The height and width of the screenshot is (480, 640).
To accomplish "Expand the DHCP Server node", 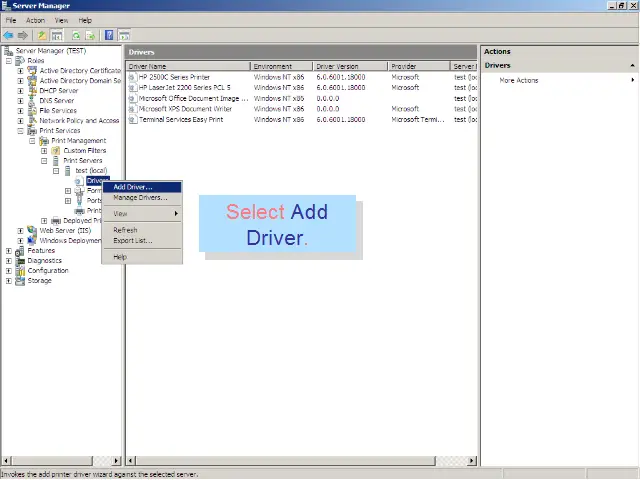I will pos(20,91).
